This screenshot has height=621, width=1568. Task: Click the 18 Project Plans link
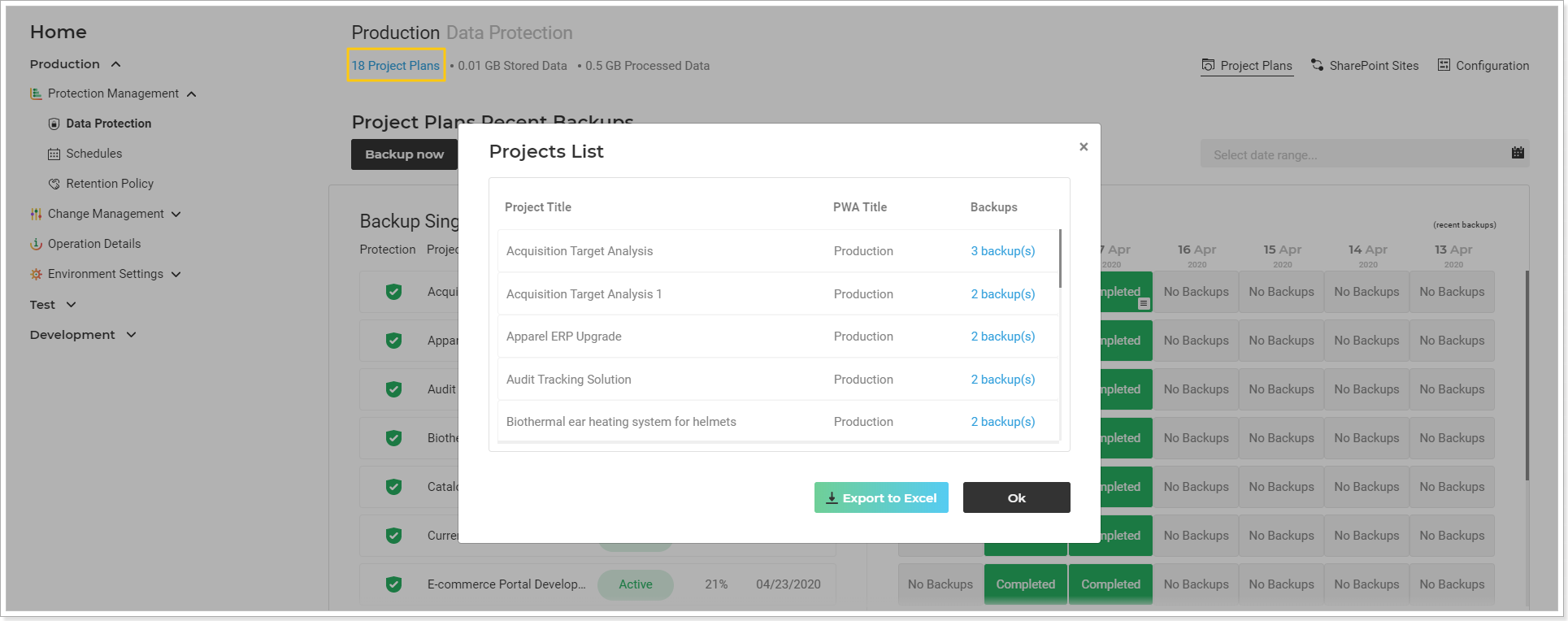[x=396, y=66]
